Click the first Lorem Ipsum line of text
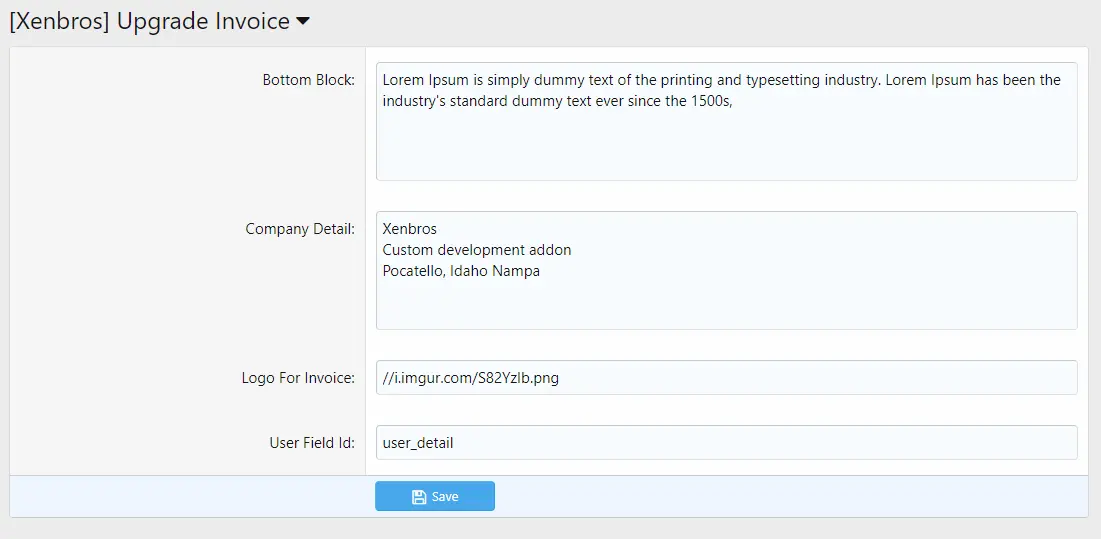This screenshot has height=539, width=1101. point(720,80)
